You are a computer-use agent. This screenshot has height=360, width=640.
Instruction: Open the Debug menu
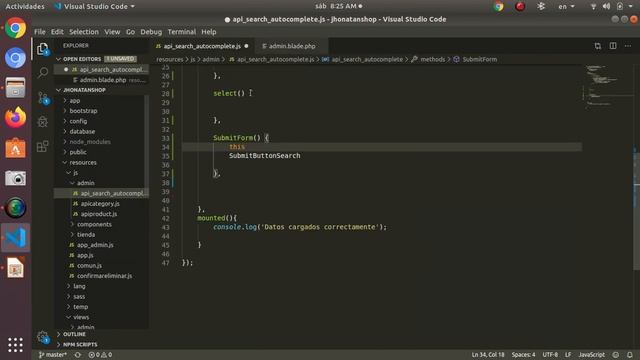151,32
